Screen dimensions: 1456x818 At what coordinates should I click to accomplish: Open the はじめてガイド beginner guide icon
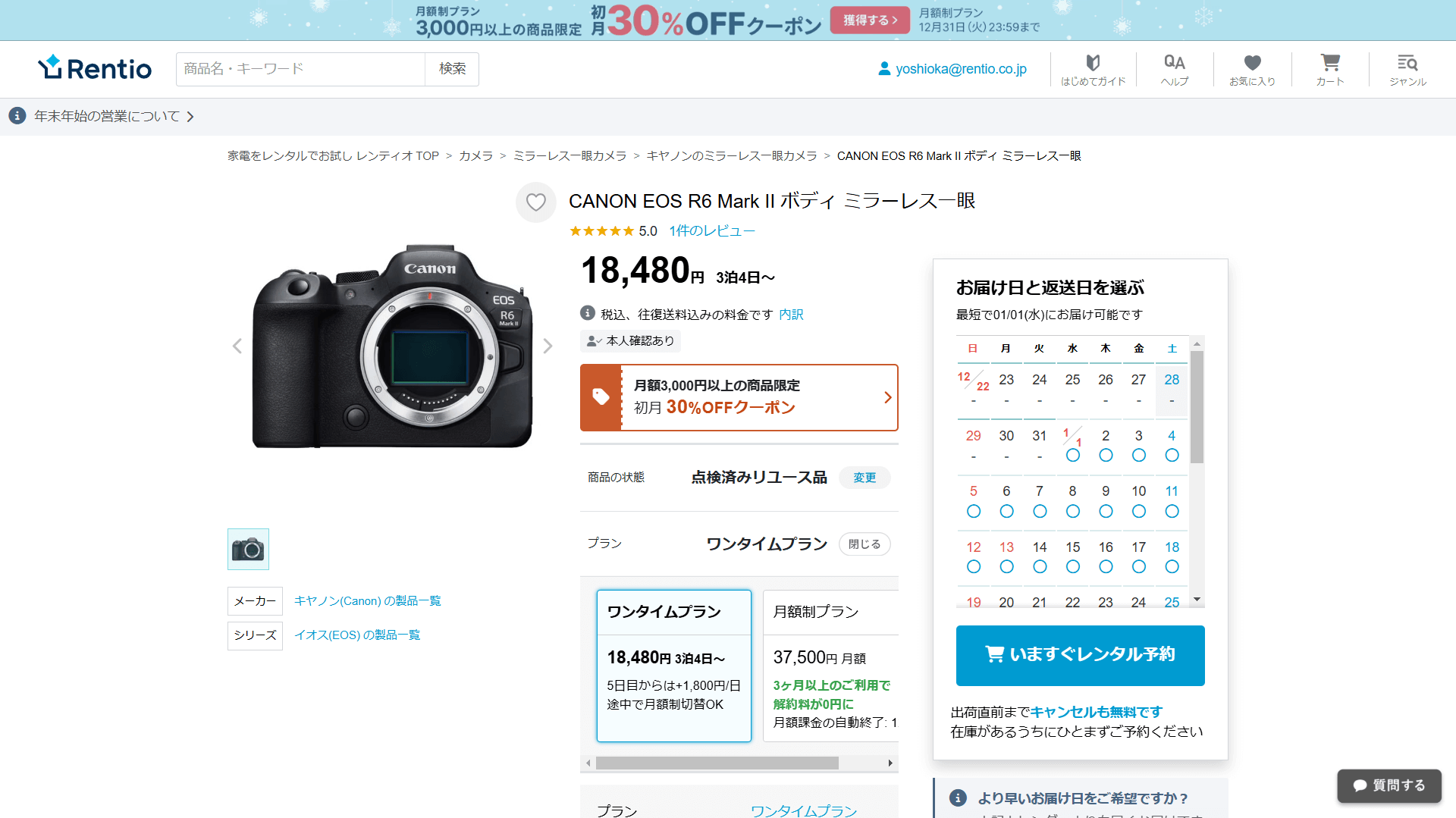1093,70
